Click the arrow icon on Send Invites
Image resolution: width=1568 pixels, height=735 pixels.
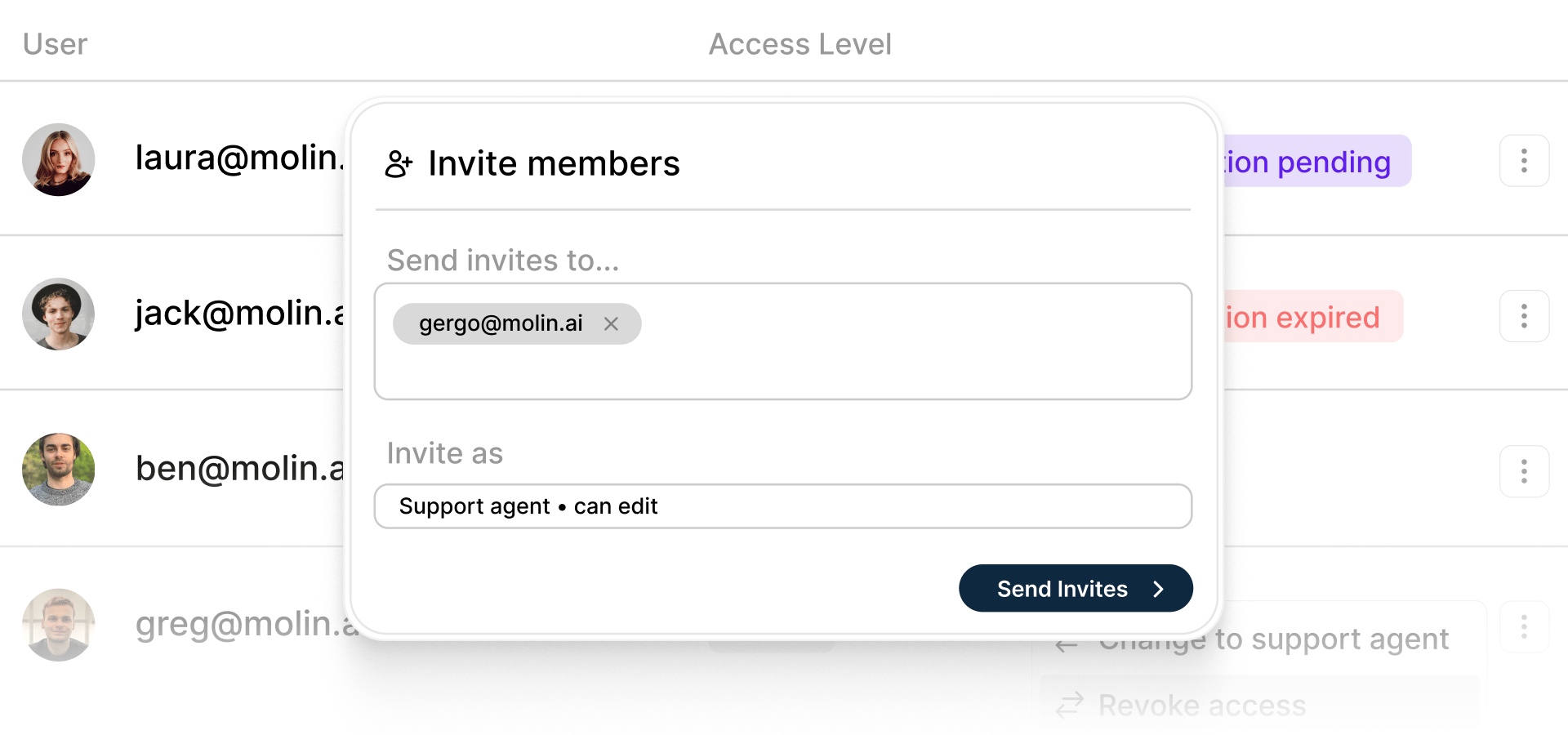click(1158, 589)
